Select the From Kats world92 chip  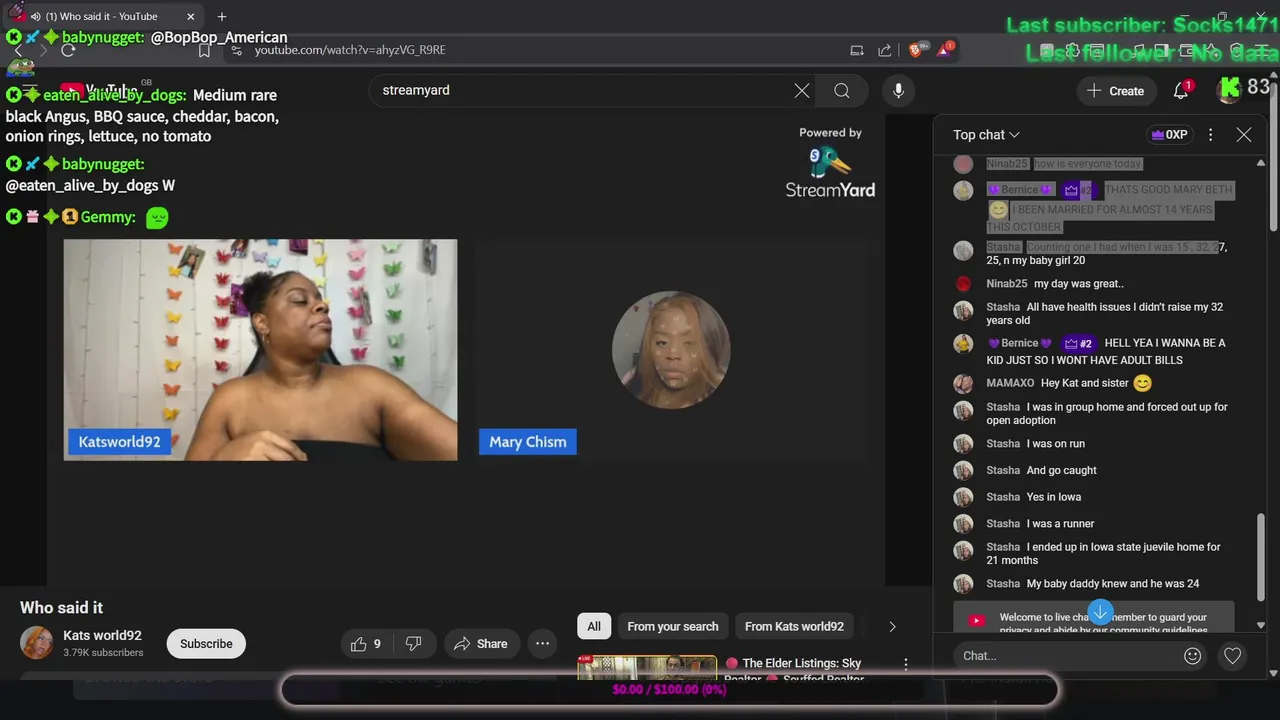click(x=794, y=627)
